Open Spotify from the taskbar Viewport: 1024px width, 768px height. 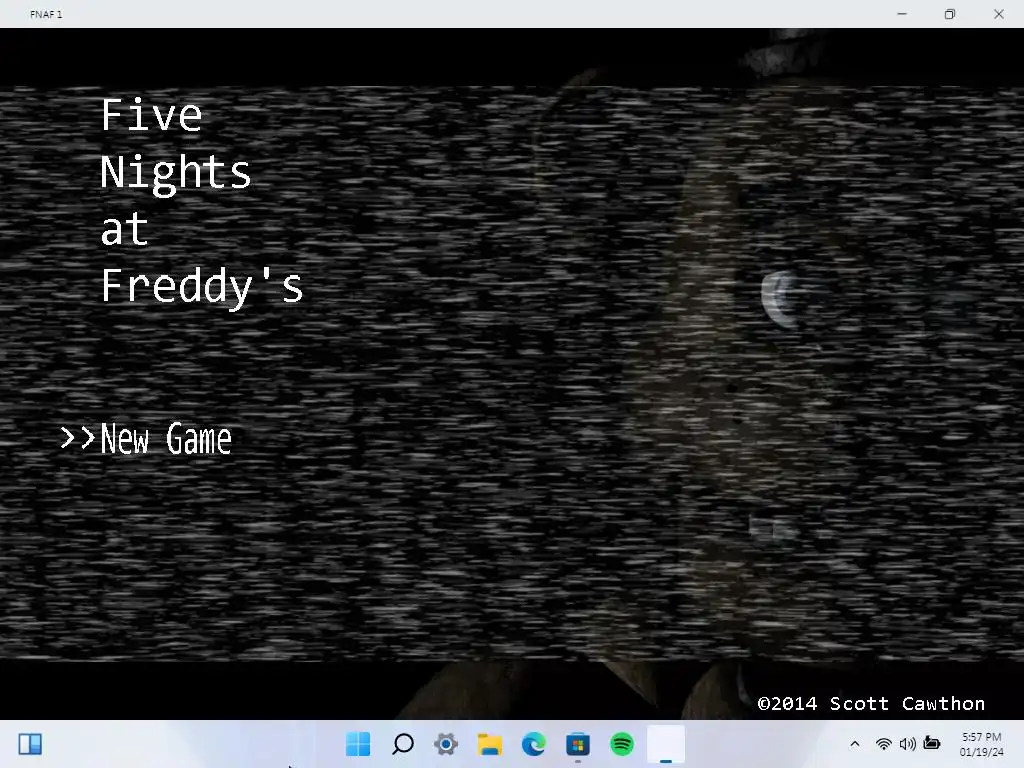coord(622,744)
